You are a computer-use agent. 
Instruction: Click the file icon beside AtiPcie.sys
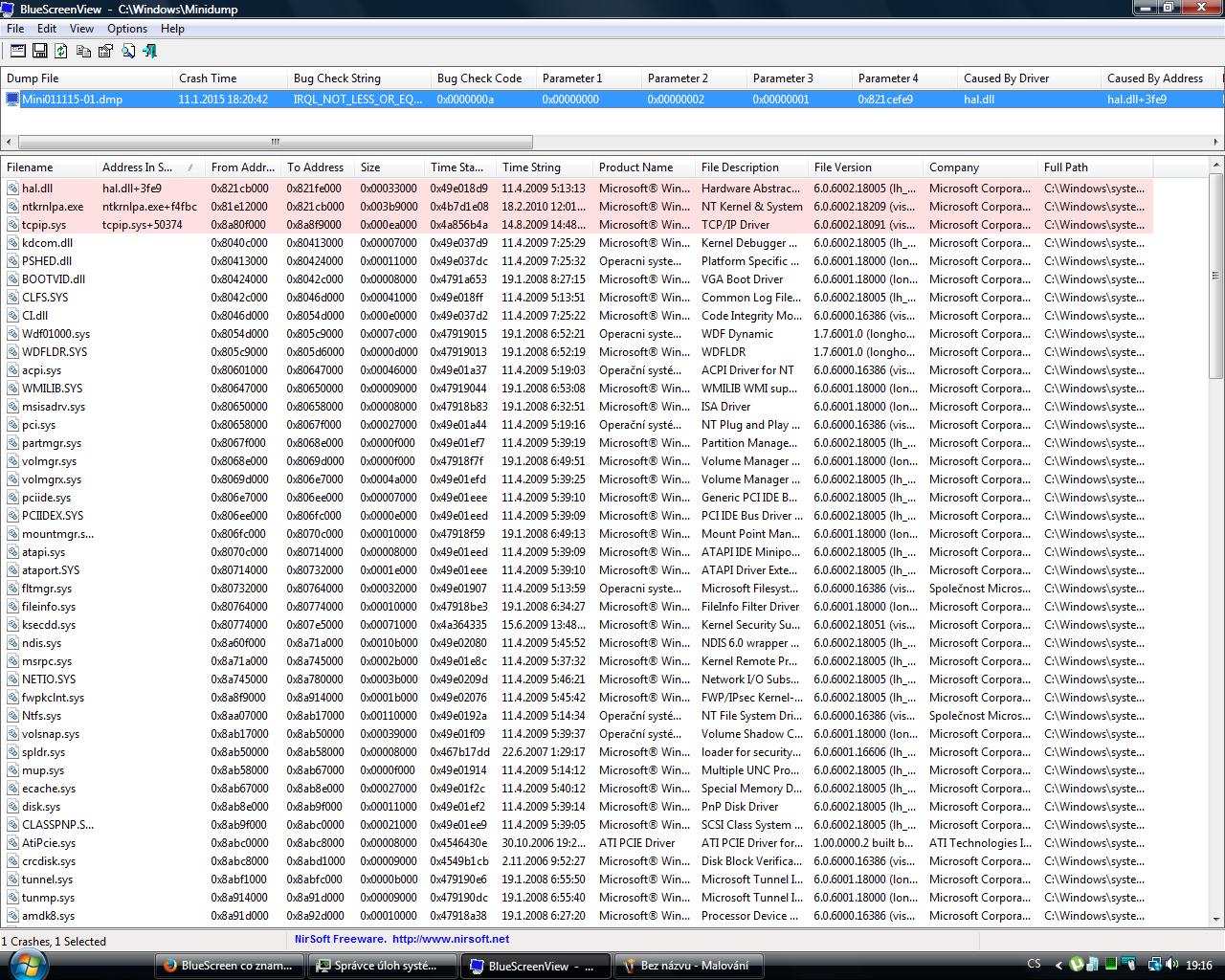[12, 843]
